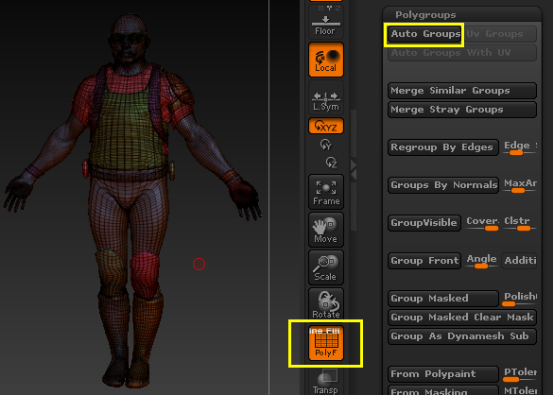The image size is (554, 396).
Task: Toggle XYZ rotation mode button
Action: 326,126
